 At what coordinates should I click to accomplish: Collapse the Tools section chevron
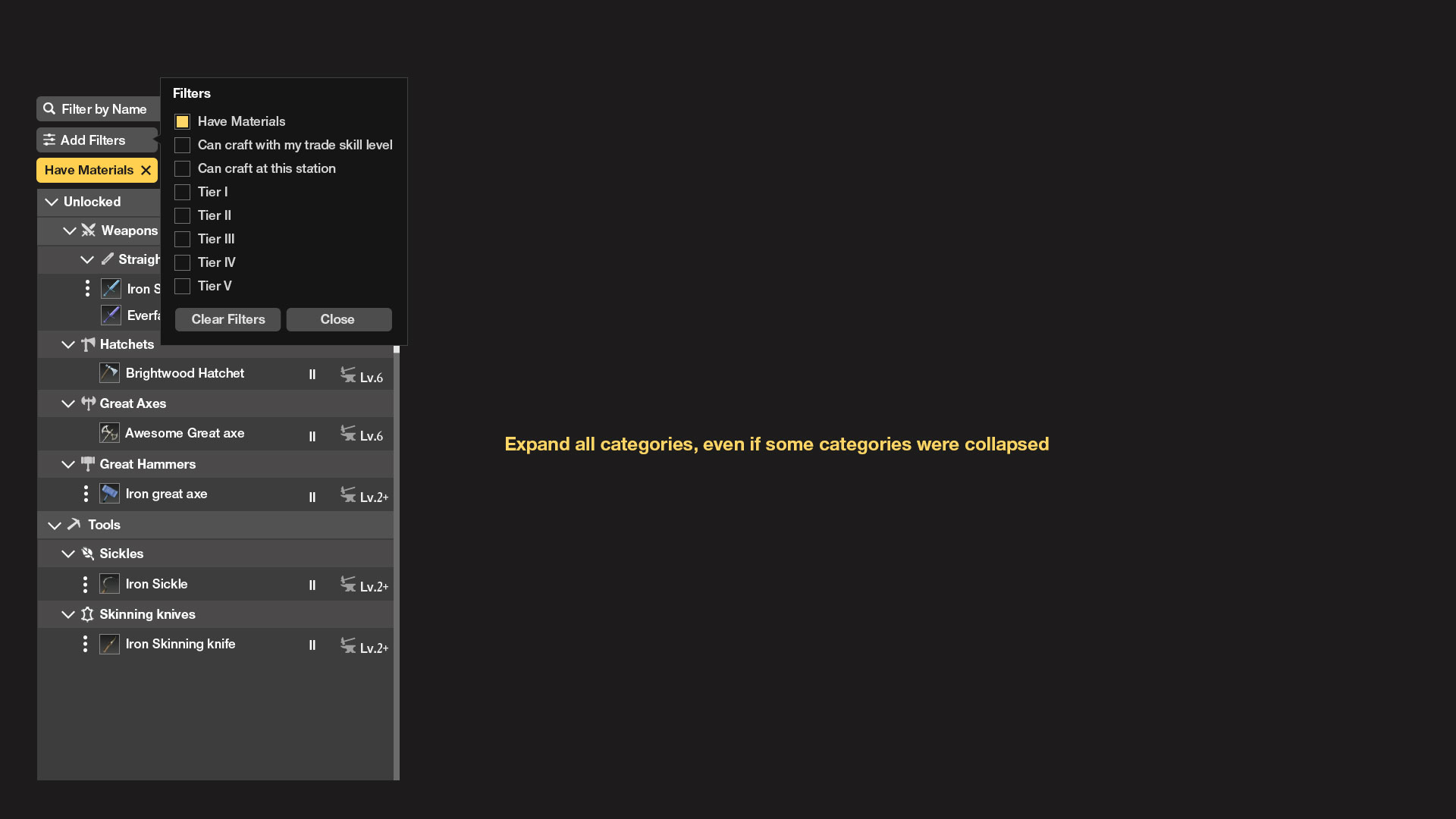[55, 525]
